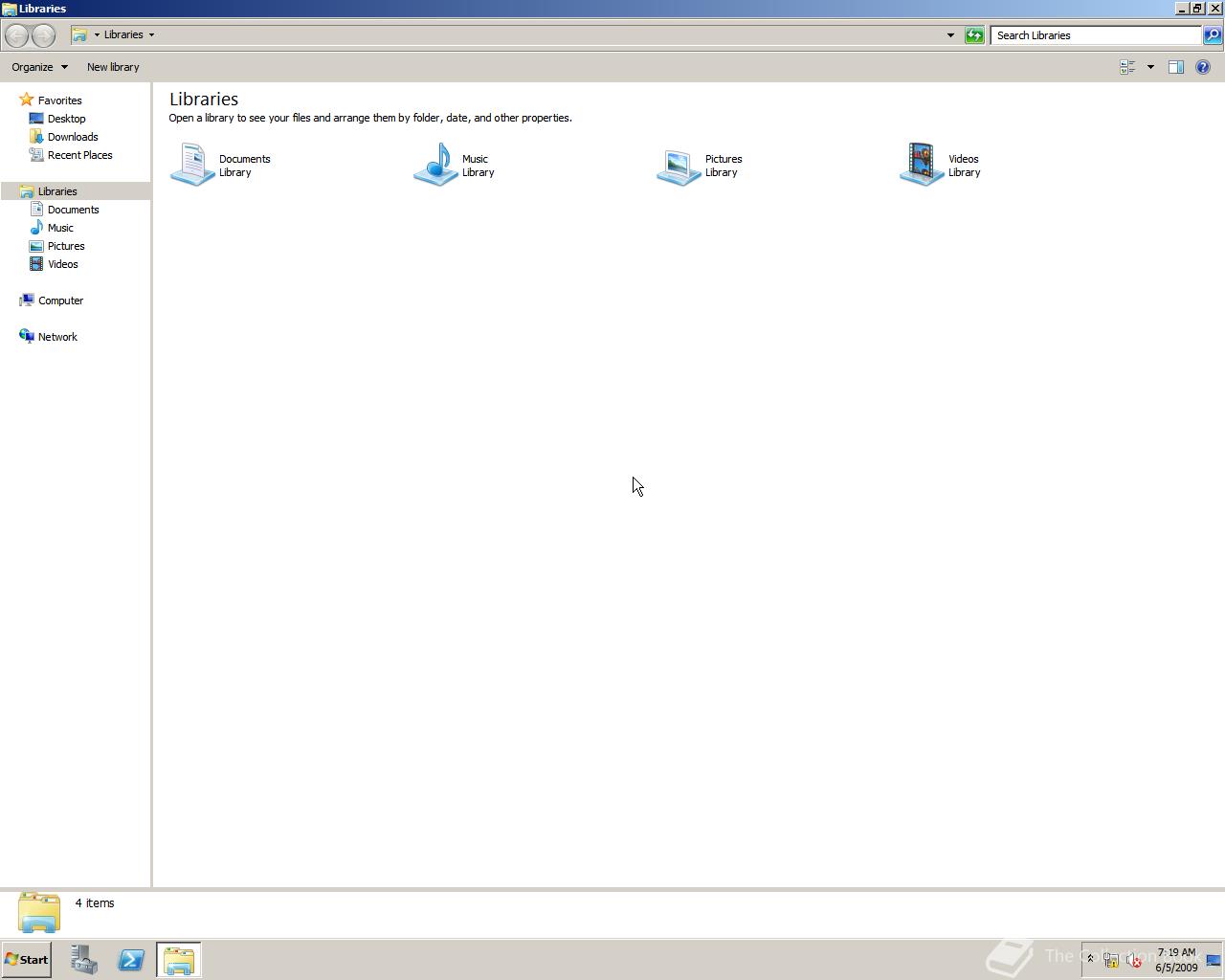This screenshot has height=980, width=1225.
Task: Click the Search Libraries input field
Action: coord(1096,35)
